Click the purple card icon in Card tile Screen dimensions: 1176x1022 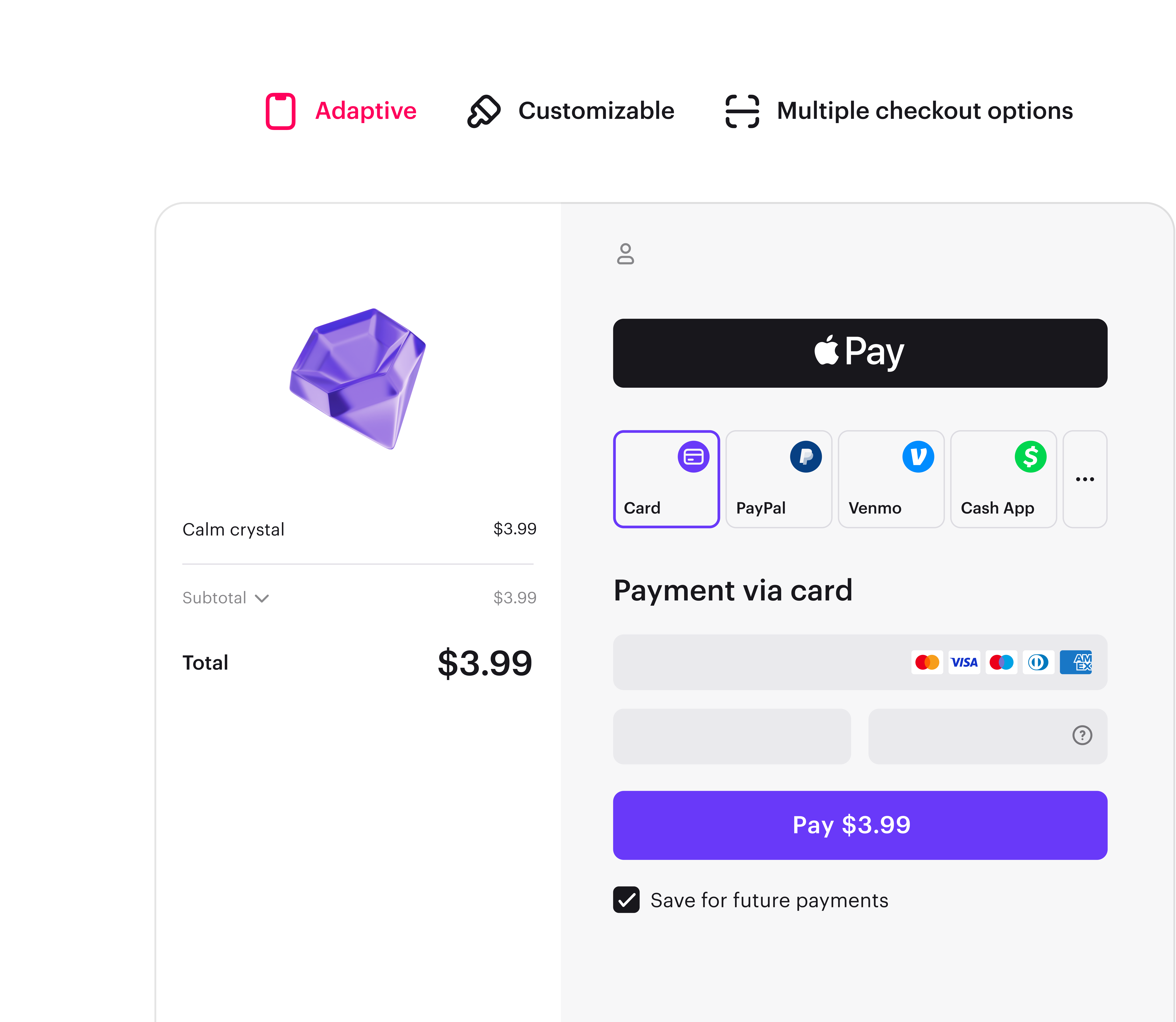click(693, 457)
